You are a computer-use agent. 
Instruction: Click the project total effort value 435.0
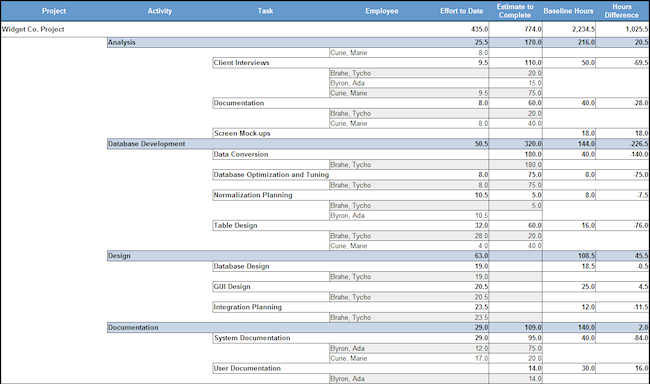click(480, 29)
